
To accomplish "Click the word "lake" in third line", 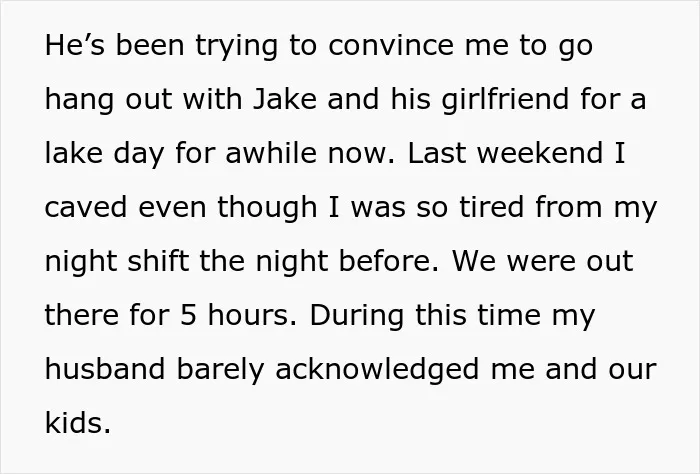I will point(74,153).
